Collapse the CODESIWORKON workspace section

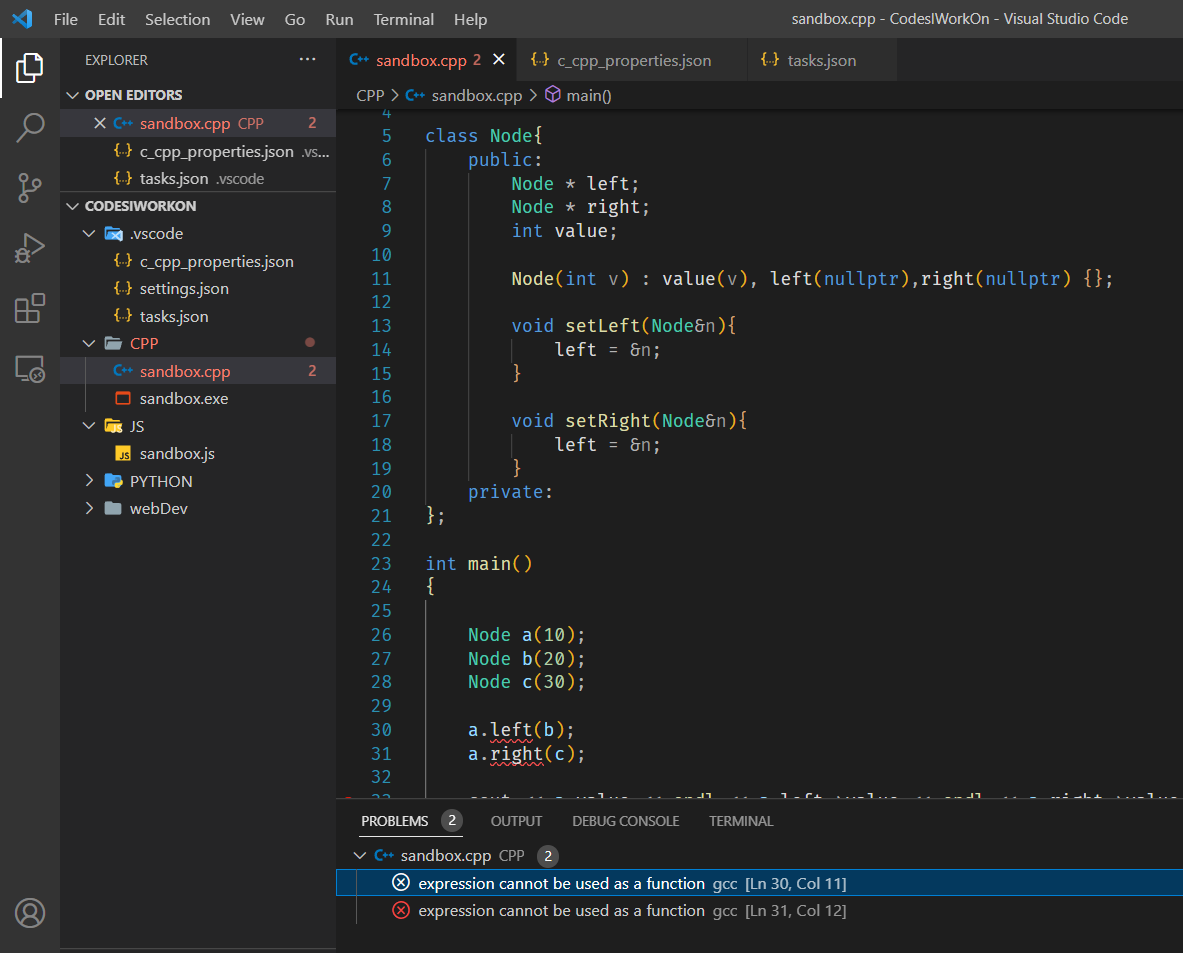[x=73, y=206]
